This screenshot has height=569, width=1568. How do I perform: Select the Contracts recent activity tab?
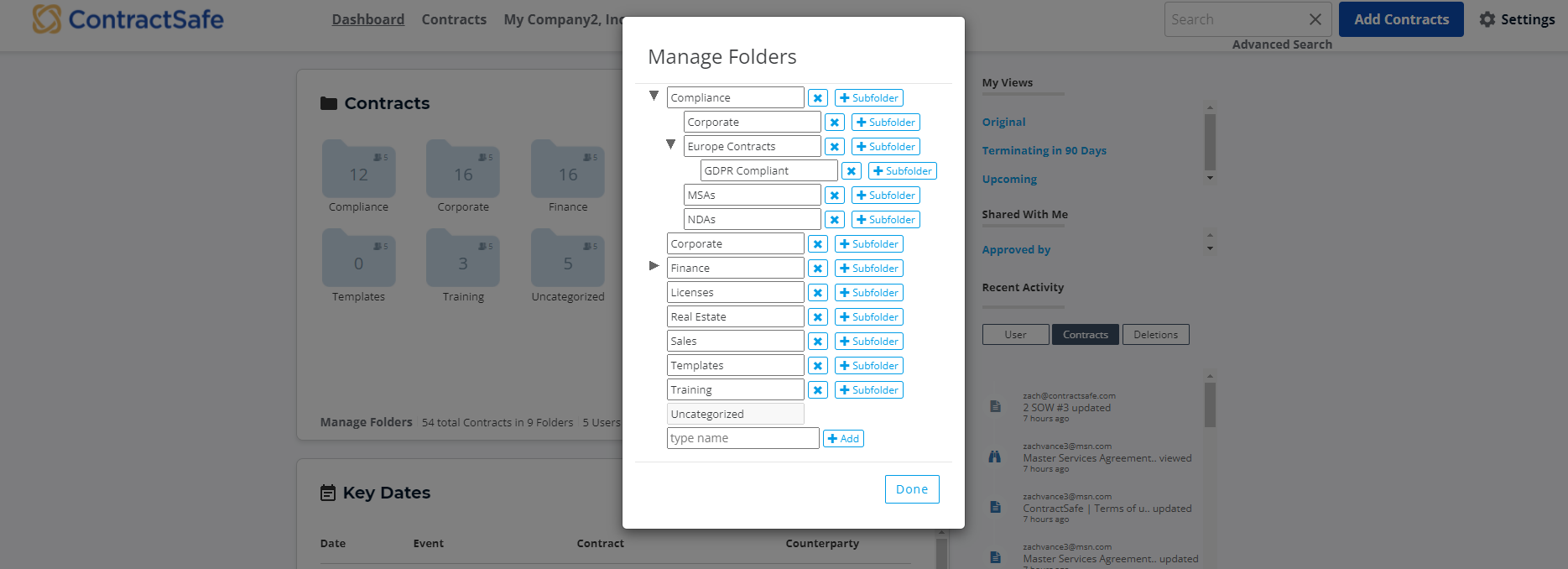tap(1086, 335)
